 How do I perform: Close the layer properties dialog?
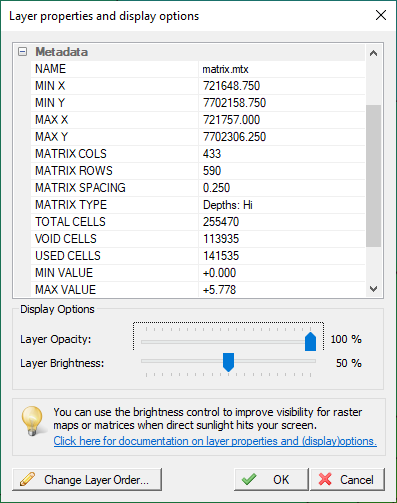point(381,15)
